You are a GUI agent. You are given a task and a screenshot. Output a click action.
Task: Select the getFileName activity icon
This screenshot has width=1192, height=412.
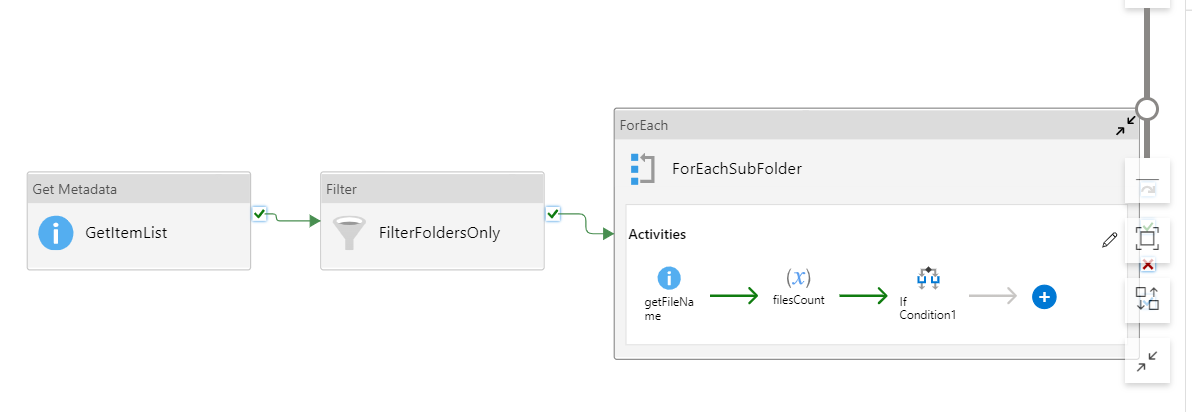click(x=669, y=277)
